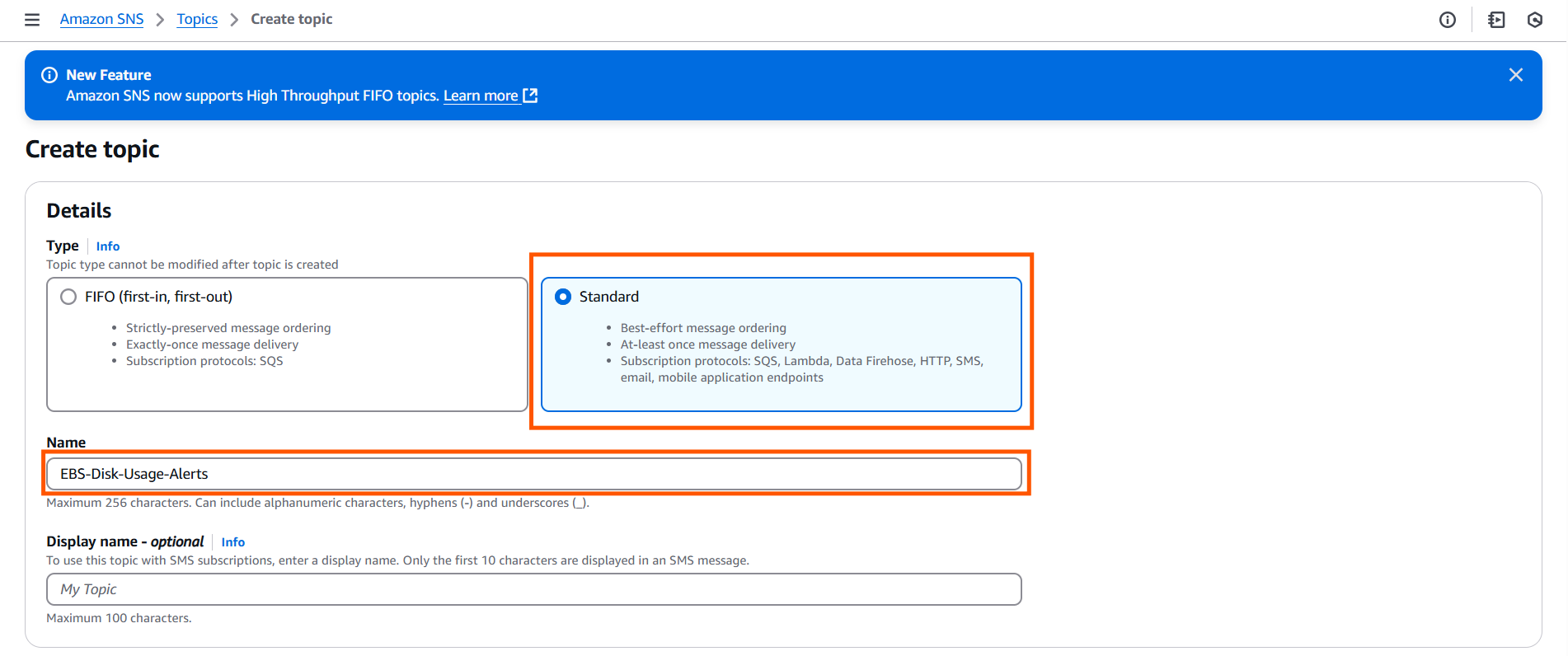Go to Topics breadcrumb

pos(197,19)
